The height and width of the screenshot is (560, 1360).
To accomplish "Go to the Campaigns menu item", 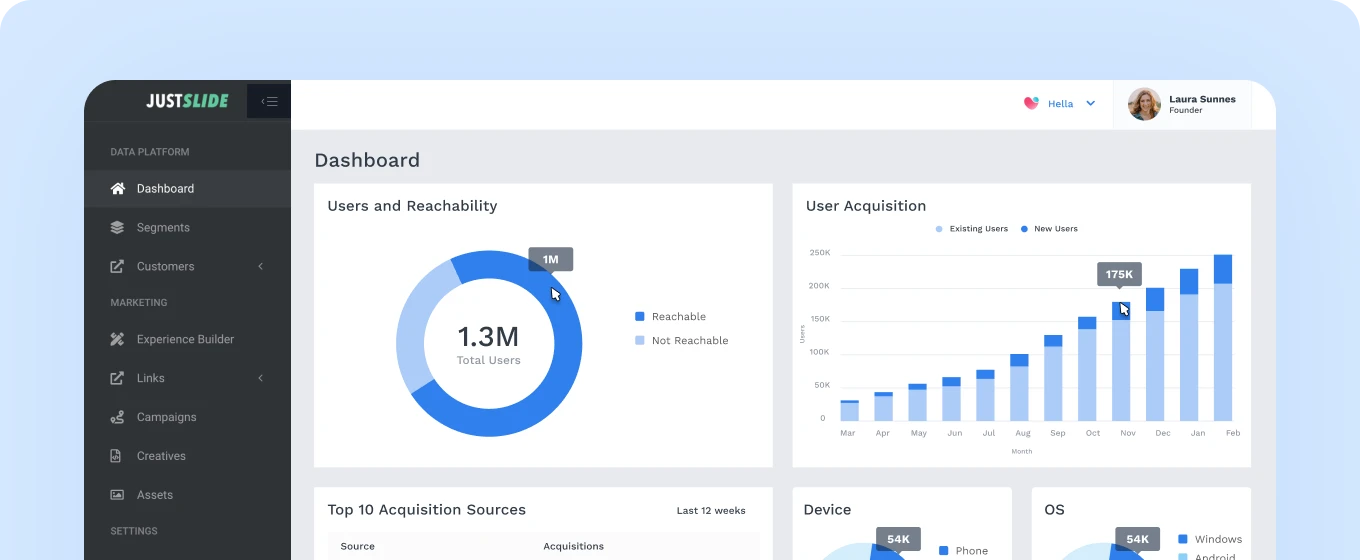I will click(166, 418).
